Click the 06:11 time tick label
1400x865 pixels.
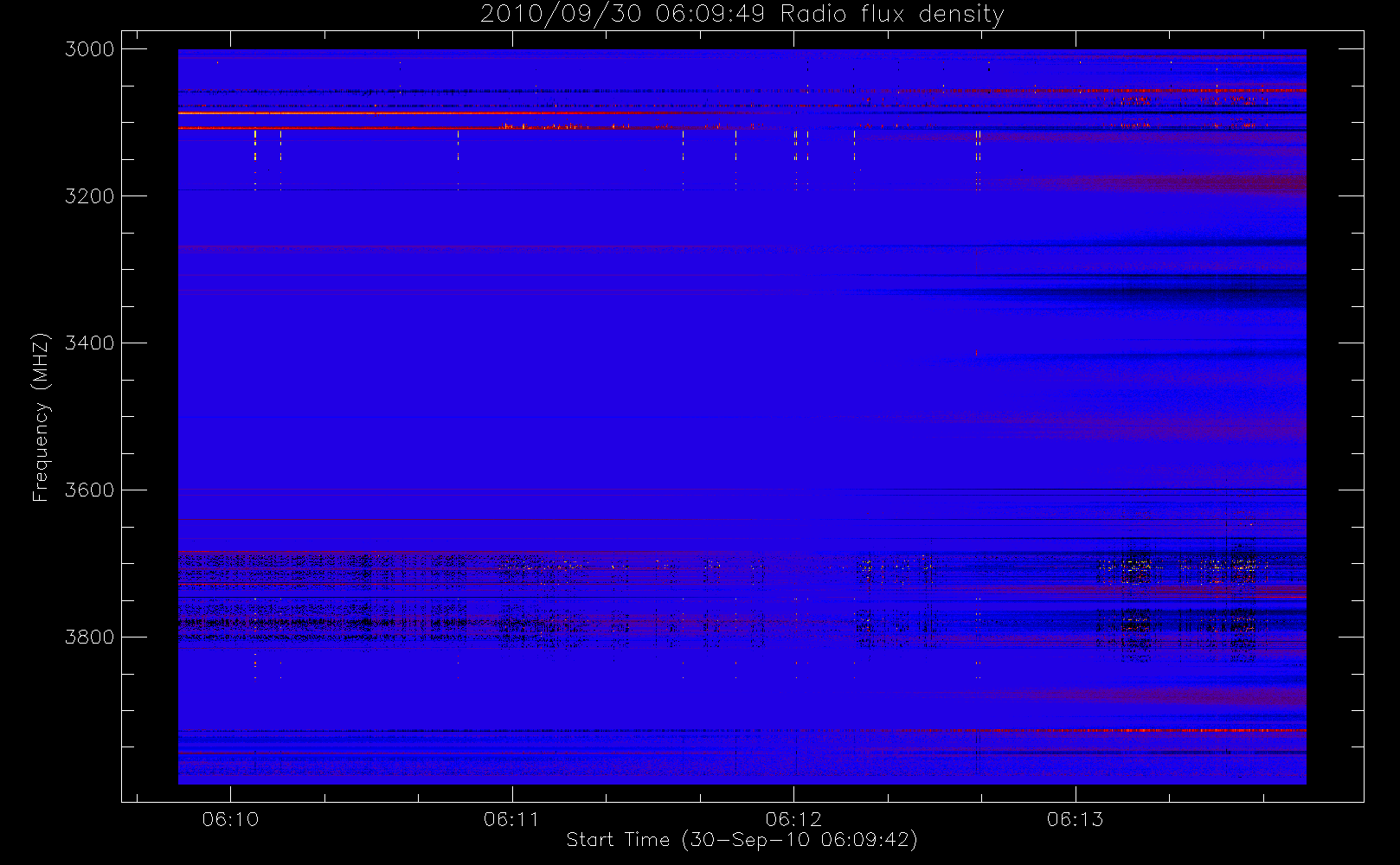tap(512, 819)
